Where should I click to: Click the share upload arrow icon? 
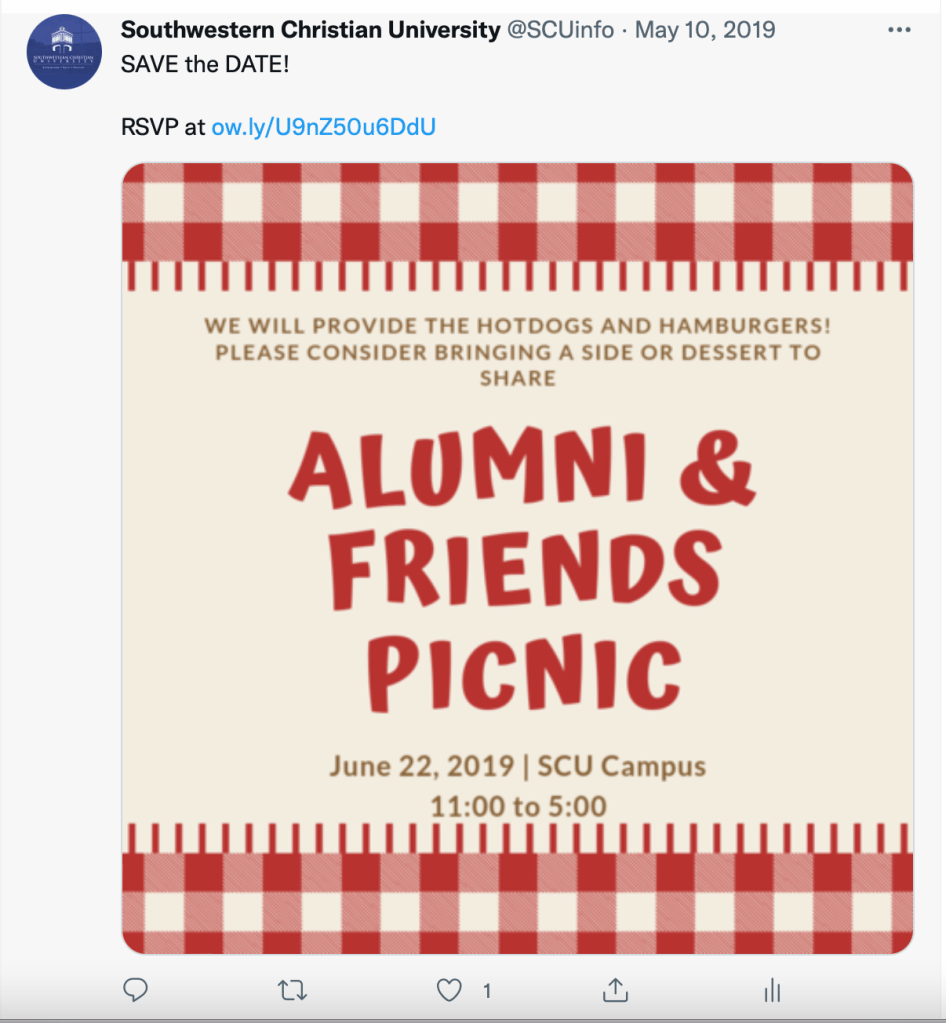pyautogui.click(x=615, y=990)
